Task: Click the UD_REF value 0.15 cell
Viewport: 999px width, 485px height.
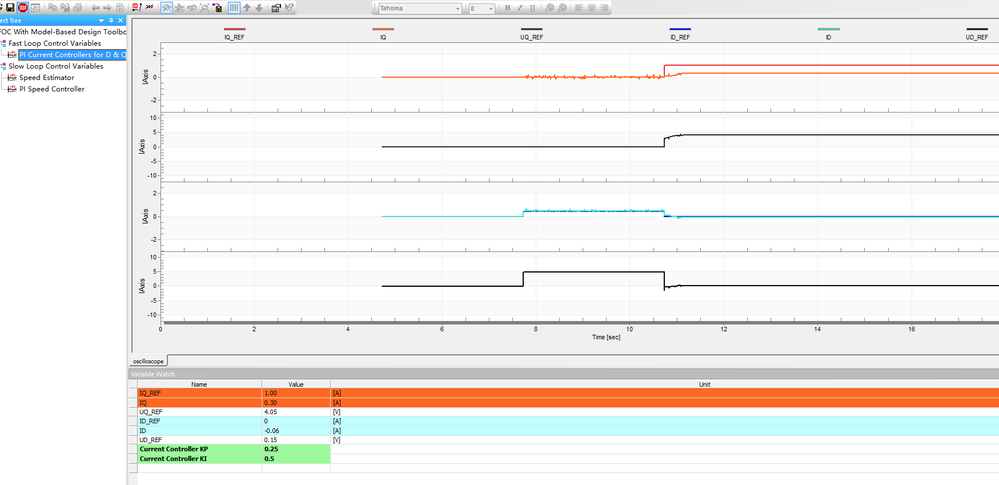Action: coord(296,440)
